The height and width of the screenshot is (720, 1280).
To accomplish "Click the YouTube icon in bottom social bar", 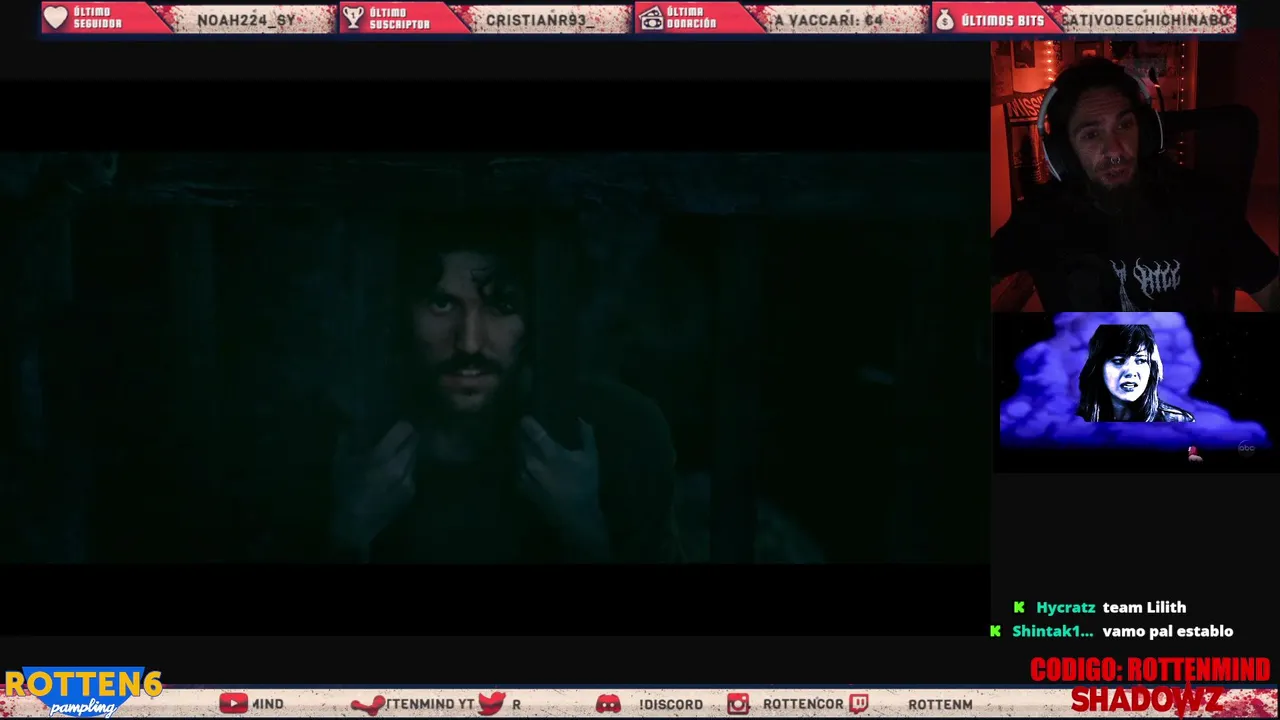I will (233, 704).
